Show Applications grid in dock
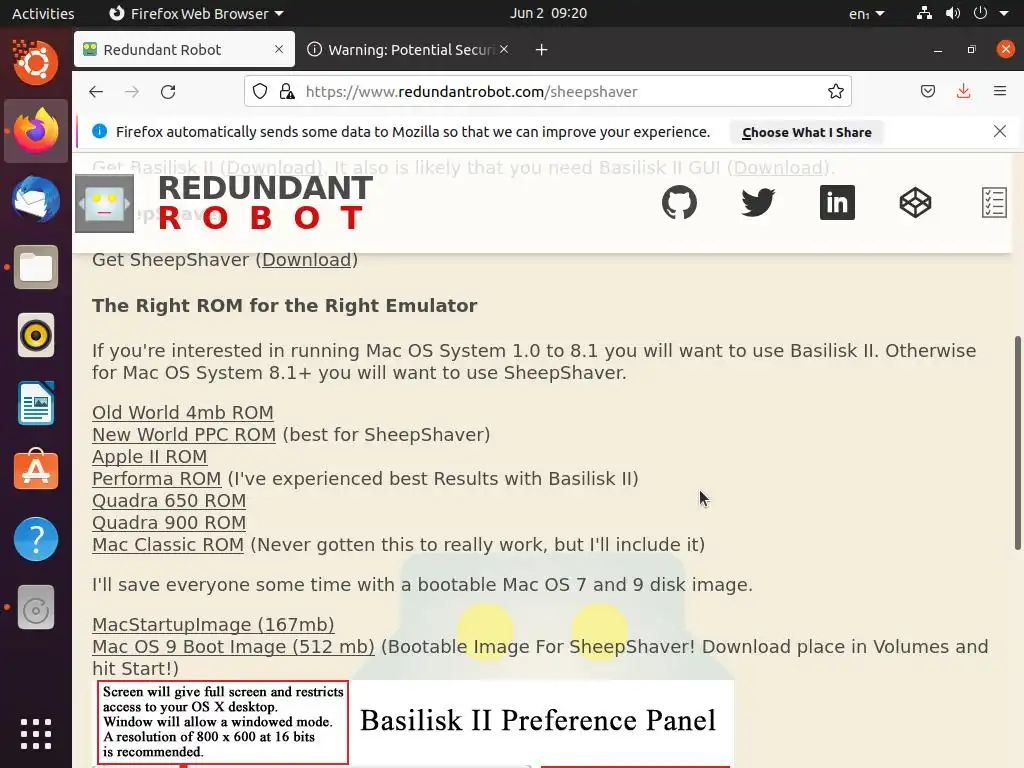 tap(36, 734)
